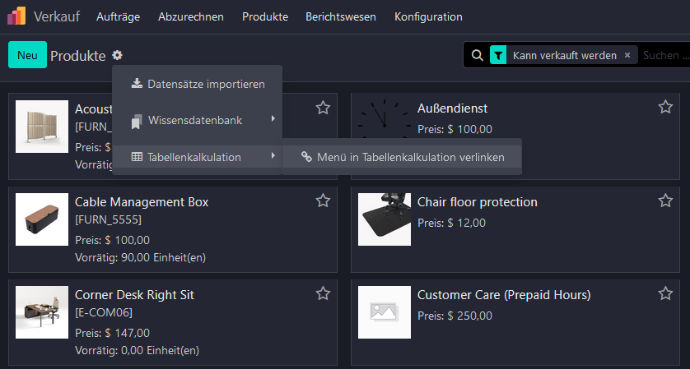Click the gear icon next to Produkte
The image size is (690, 369).
click(117, 55)
